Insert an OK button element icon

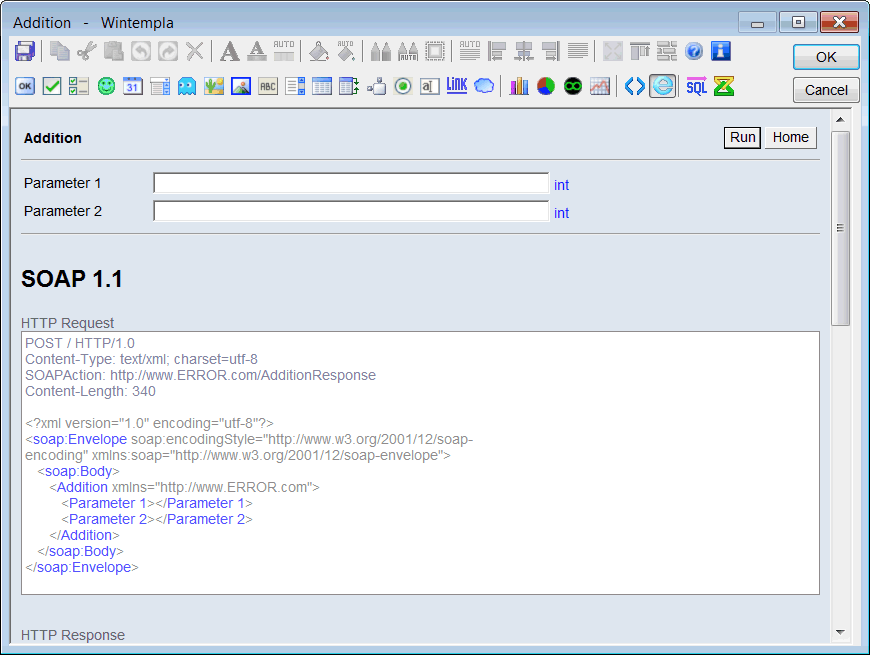pos(25,86)
